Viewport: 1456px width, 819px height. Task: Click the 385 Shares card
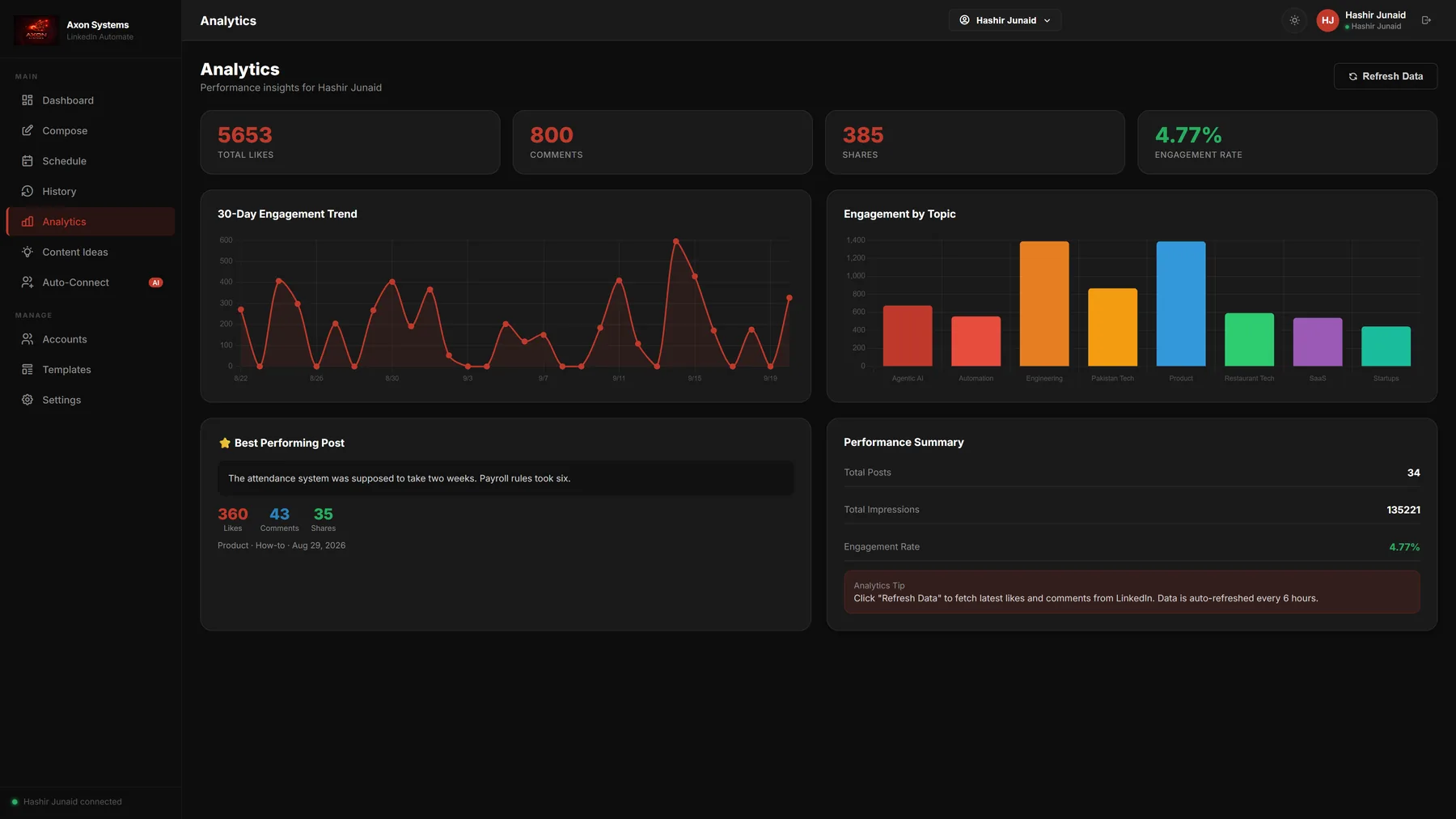tap(975, 142)
